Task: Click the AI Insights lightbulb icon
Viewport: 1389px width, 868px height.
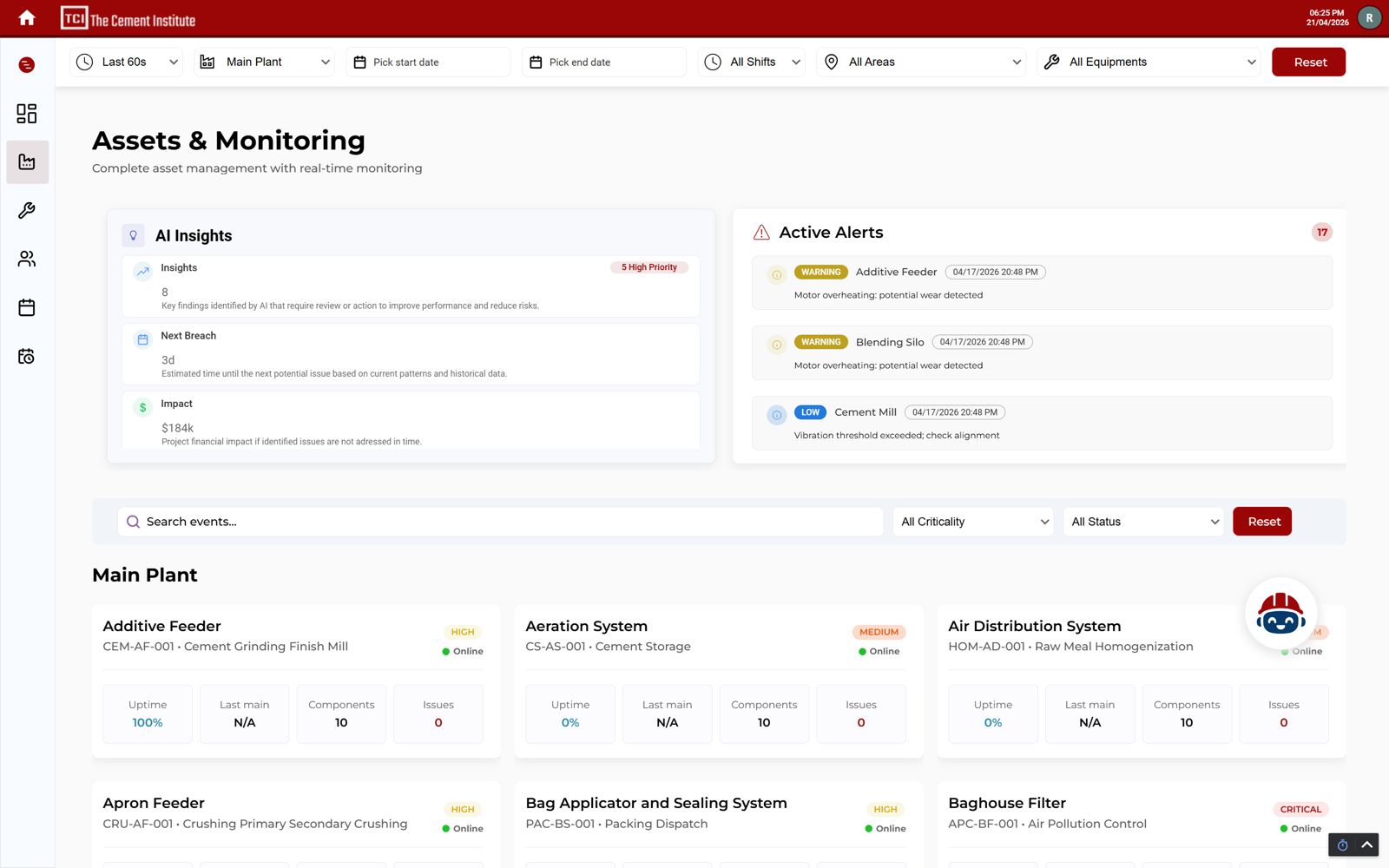Action: (x=133, y=235)
